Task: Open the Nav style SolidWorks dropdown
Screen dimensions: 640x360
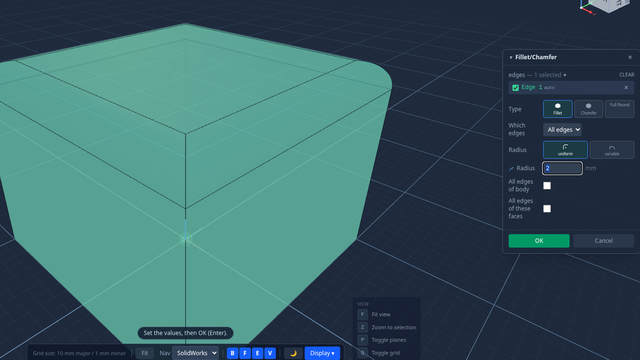Action: click(x=196, y=353)
